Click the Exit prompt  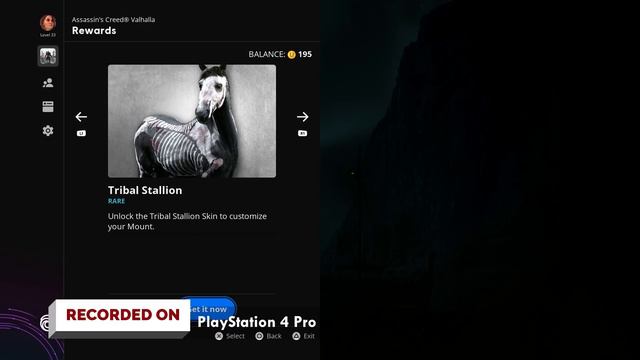[x=304, y=336]
